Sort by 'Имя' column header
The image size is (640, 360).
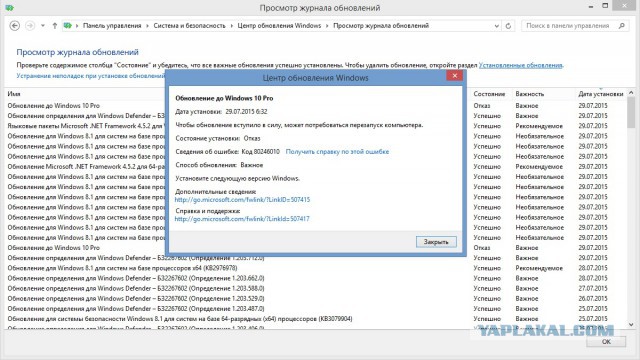click(14, 94)
